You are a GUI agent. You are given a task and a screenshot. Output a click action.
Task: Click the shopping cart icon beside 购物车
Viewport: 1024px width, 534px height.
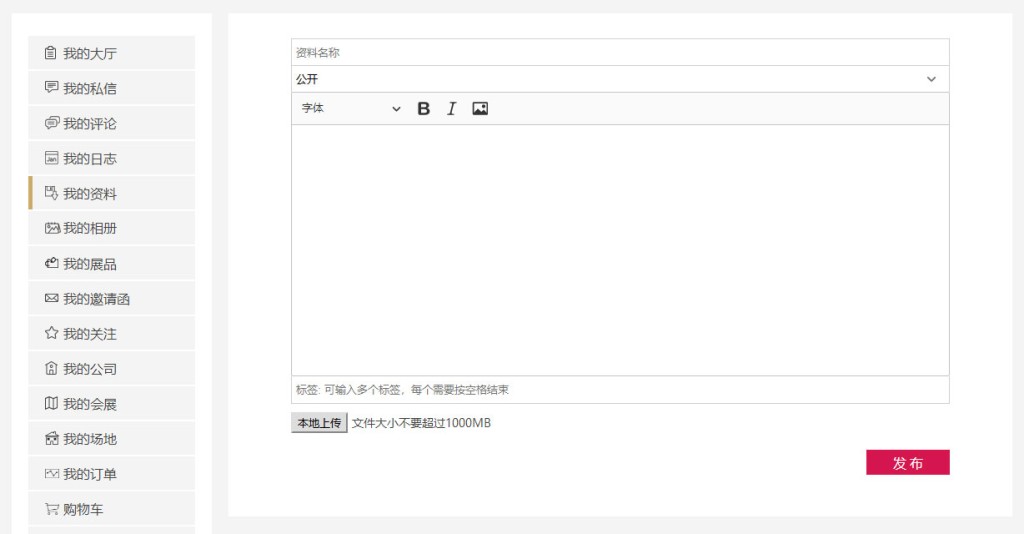51,509
